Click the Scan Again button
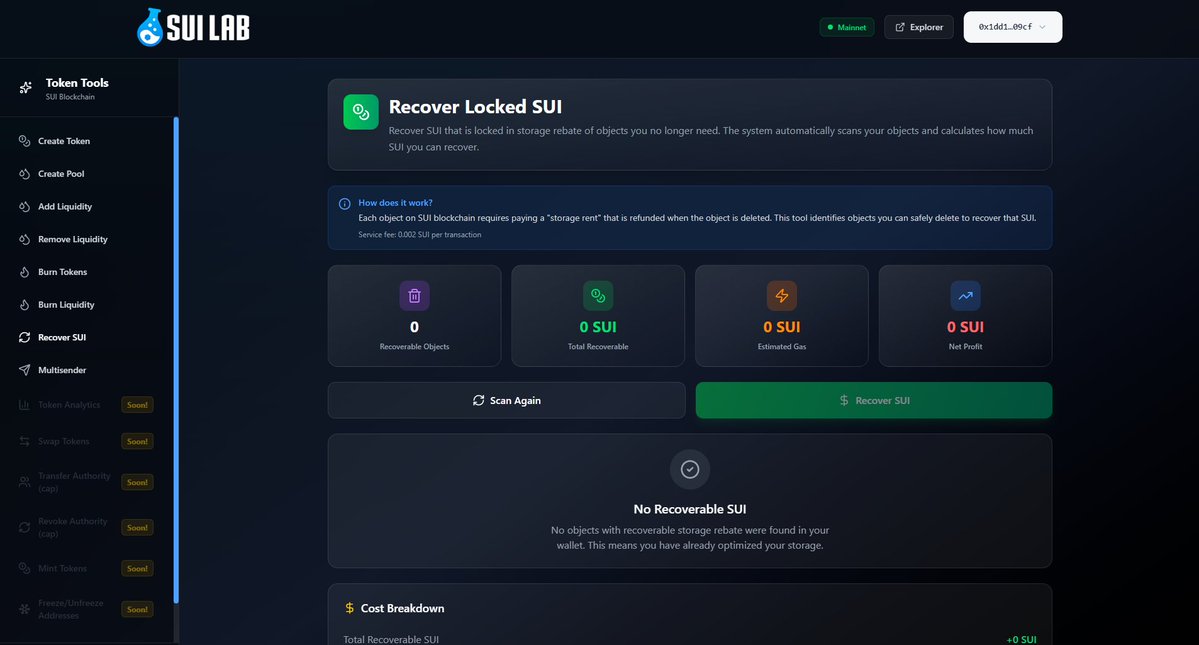Screen dimensions: 1199x645 point(506,399)
